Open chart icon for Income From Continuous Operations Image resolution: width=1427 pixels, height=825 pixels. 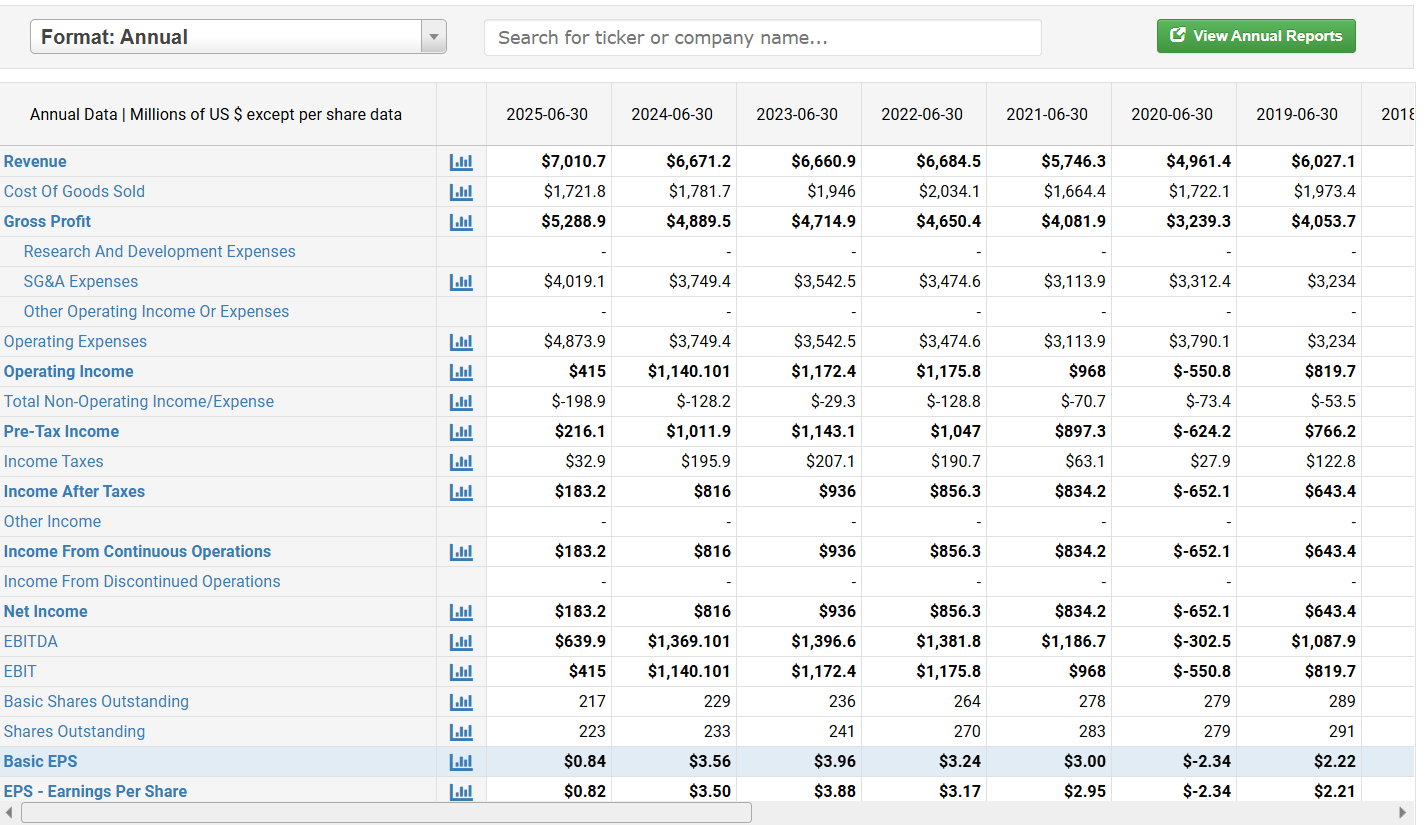[461, 551]
